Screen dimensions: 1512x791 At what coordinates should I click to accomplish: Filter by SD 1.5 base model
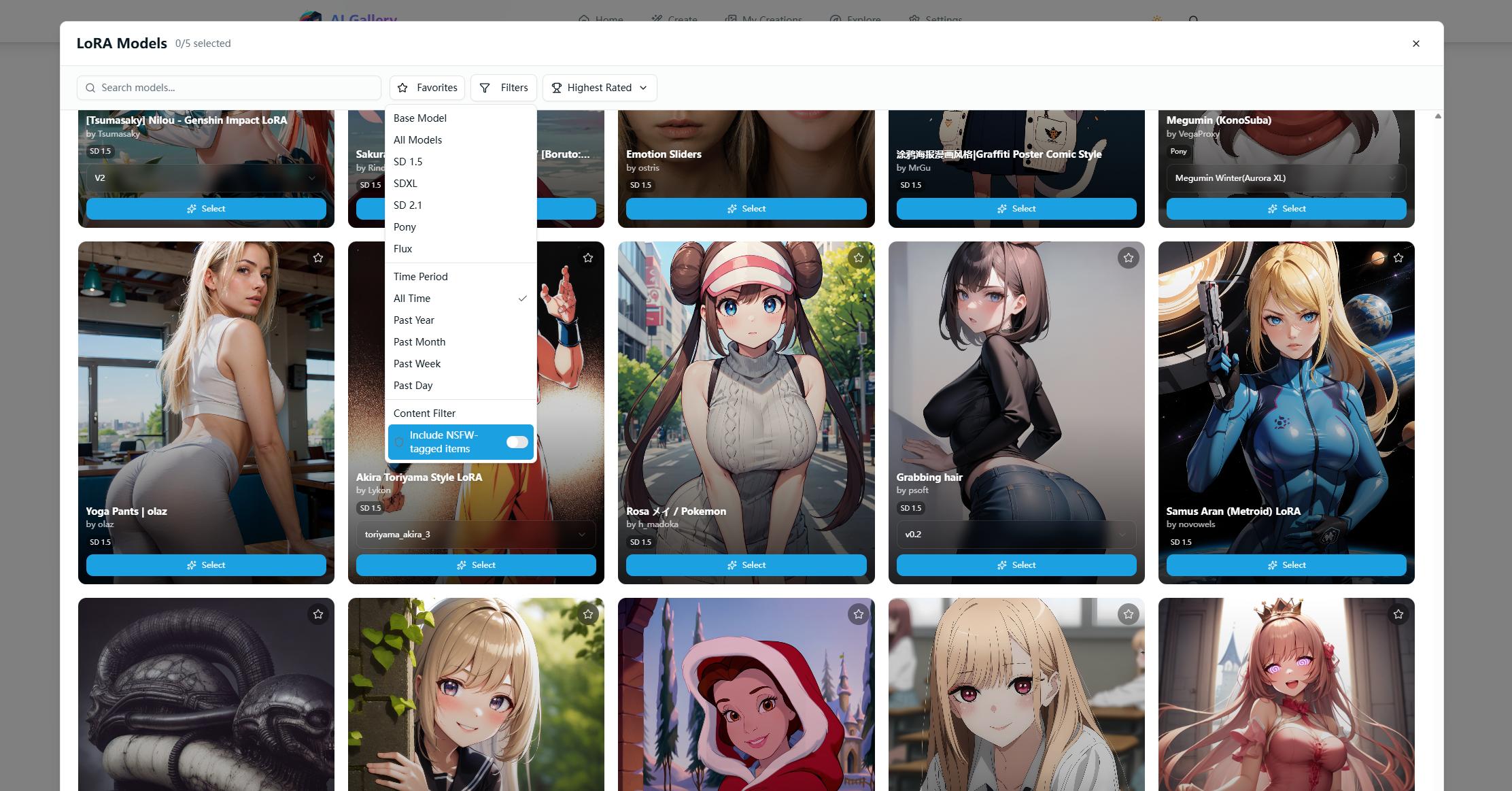[460, 162]
